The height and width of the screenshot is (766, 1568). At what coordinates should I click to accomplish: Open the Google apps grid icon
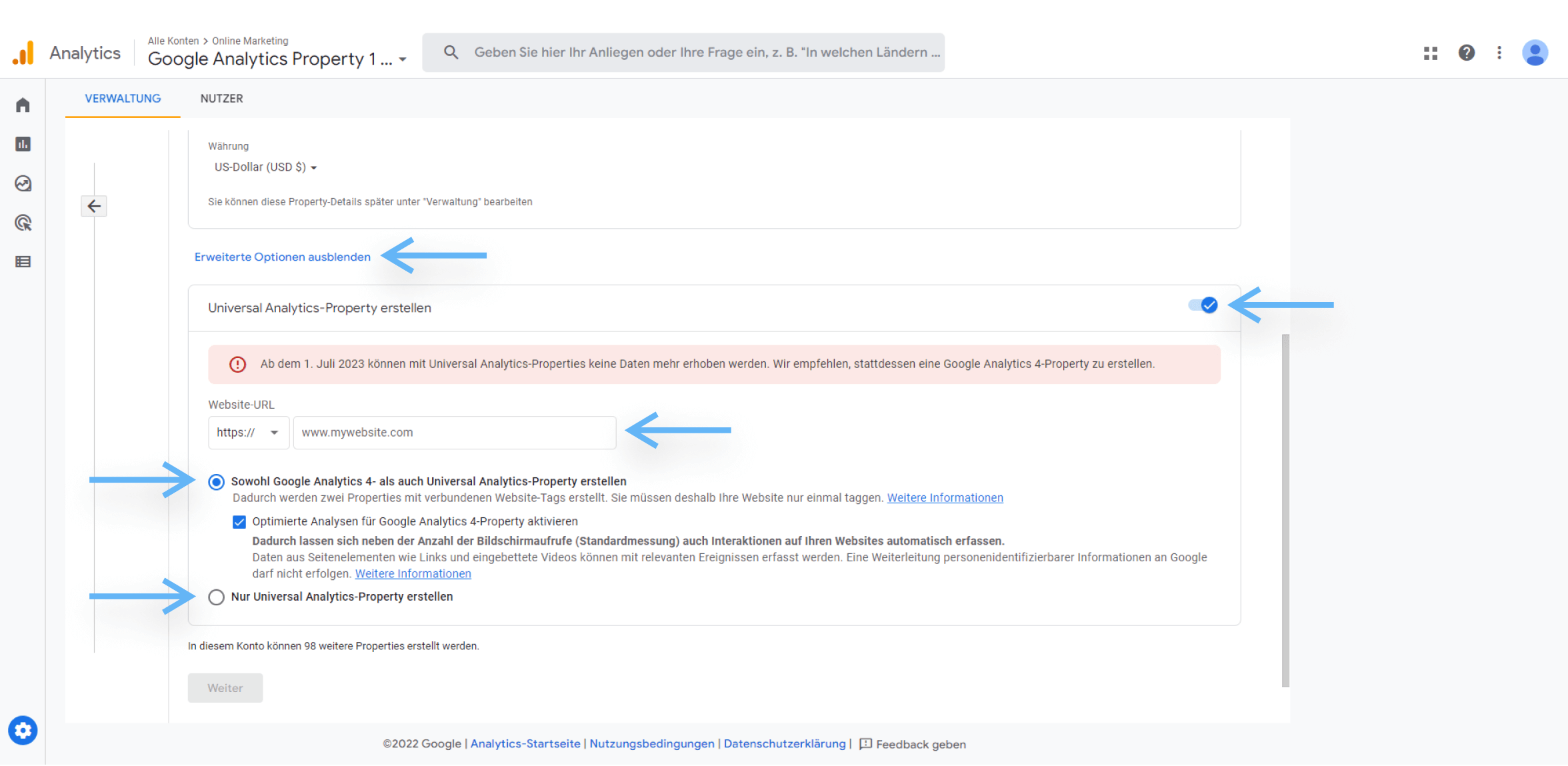point(1431,53)
